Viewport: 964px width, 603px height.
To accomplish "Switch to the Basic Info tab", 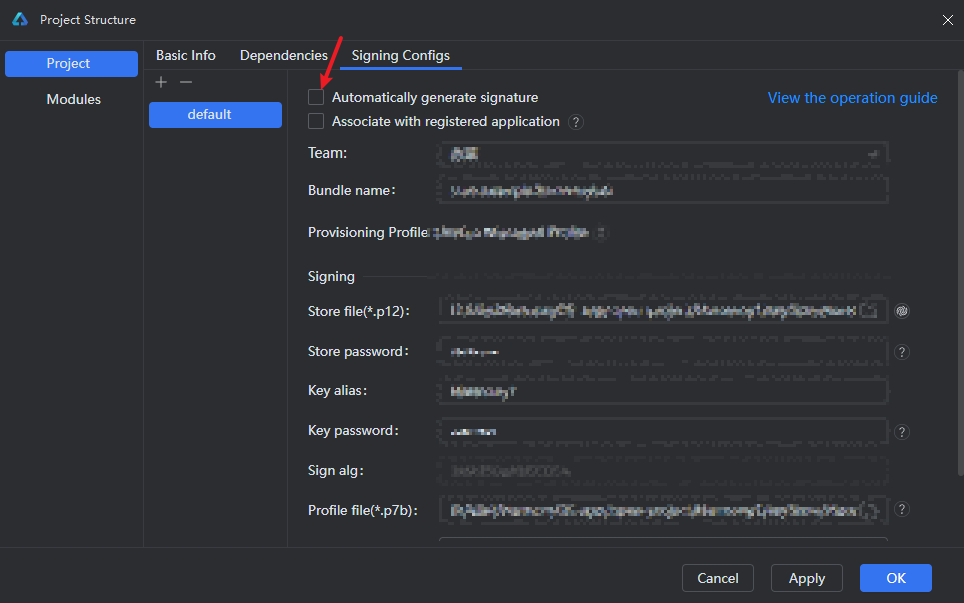I will [x=185, y=56].
